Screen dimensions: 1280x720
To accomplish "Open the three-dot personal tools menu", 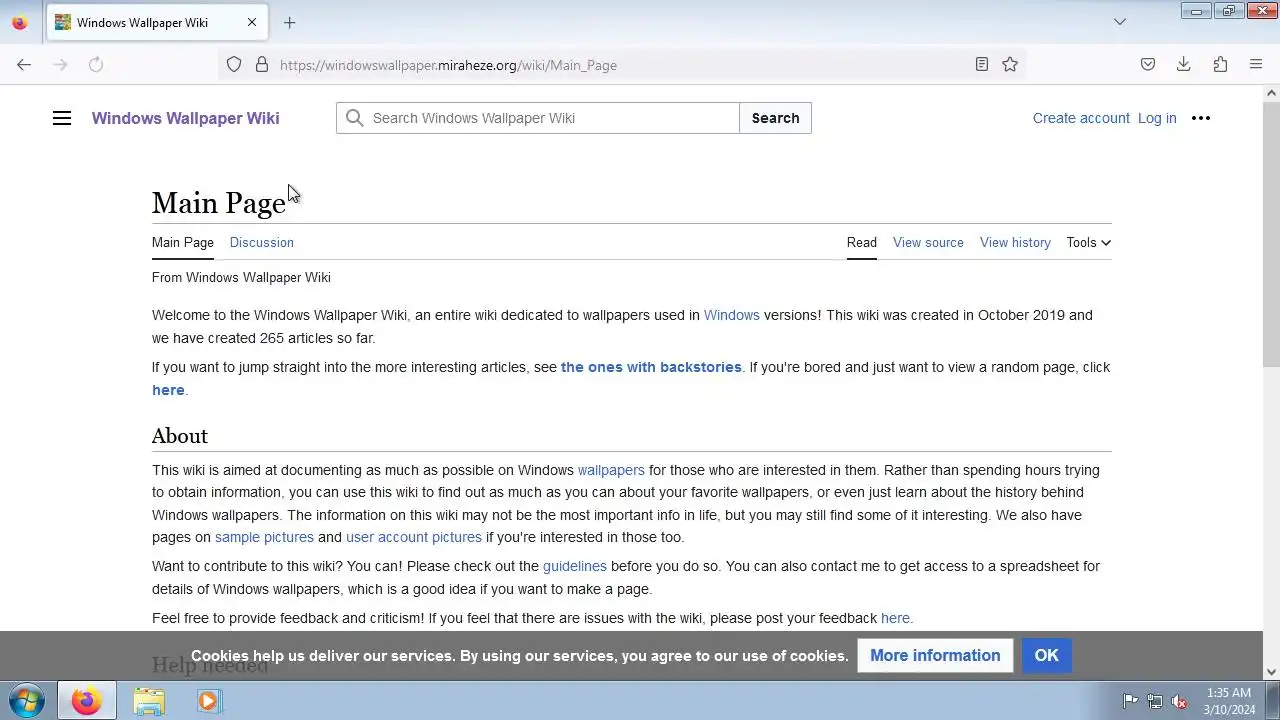I will [x=1201, y=118].
